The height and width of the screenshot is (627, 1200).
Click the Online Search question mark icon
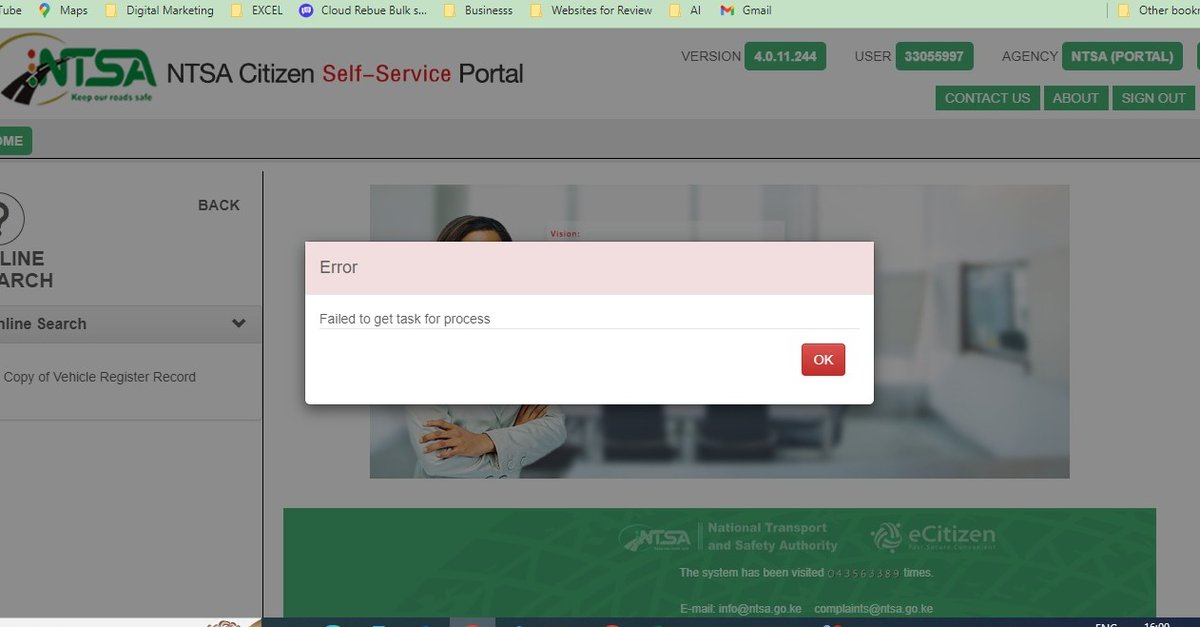point(8,217)
